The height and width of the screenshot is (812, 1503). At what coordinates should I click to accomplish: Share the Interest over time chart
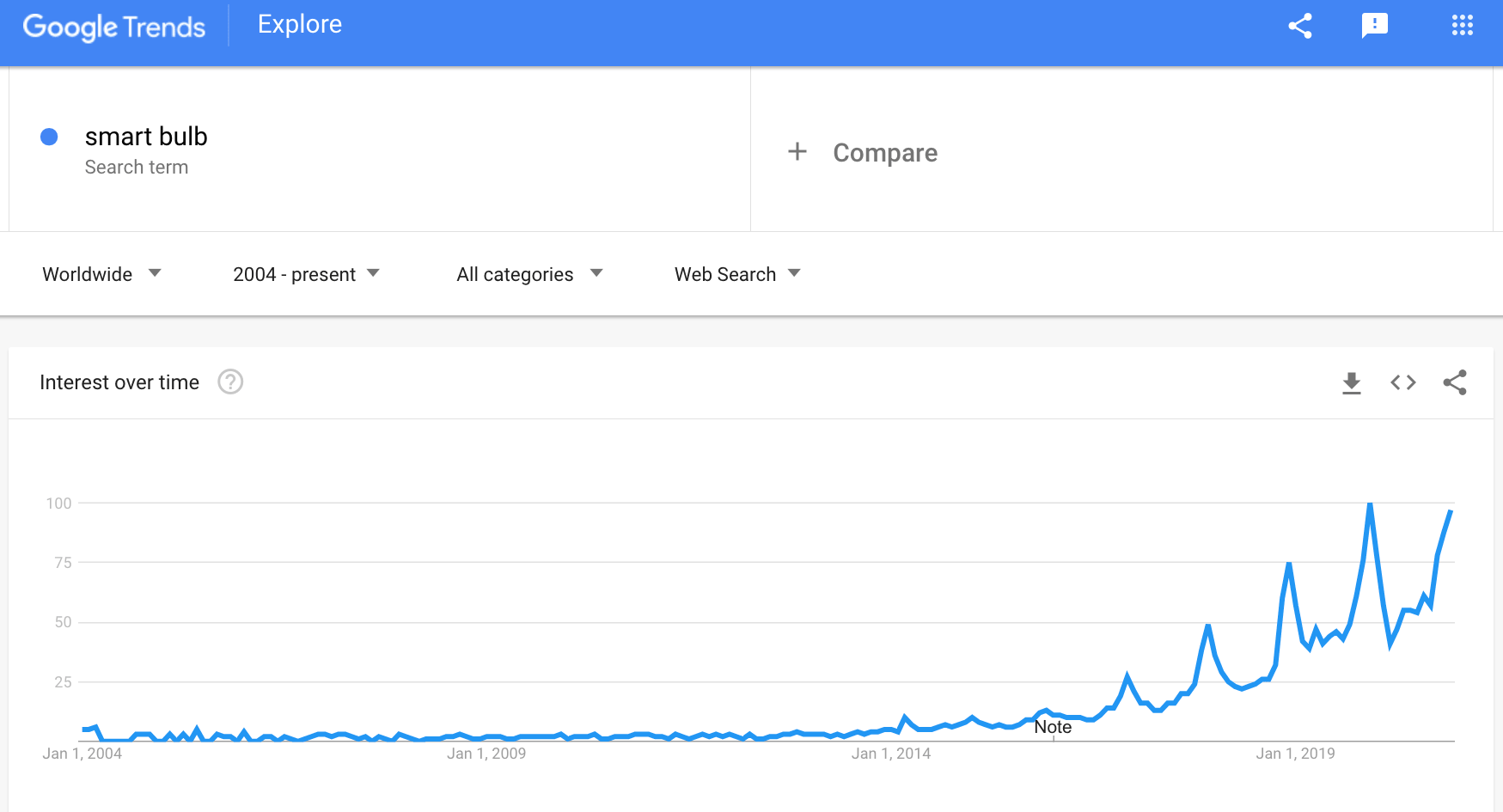coord(1455,382)
